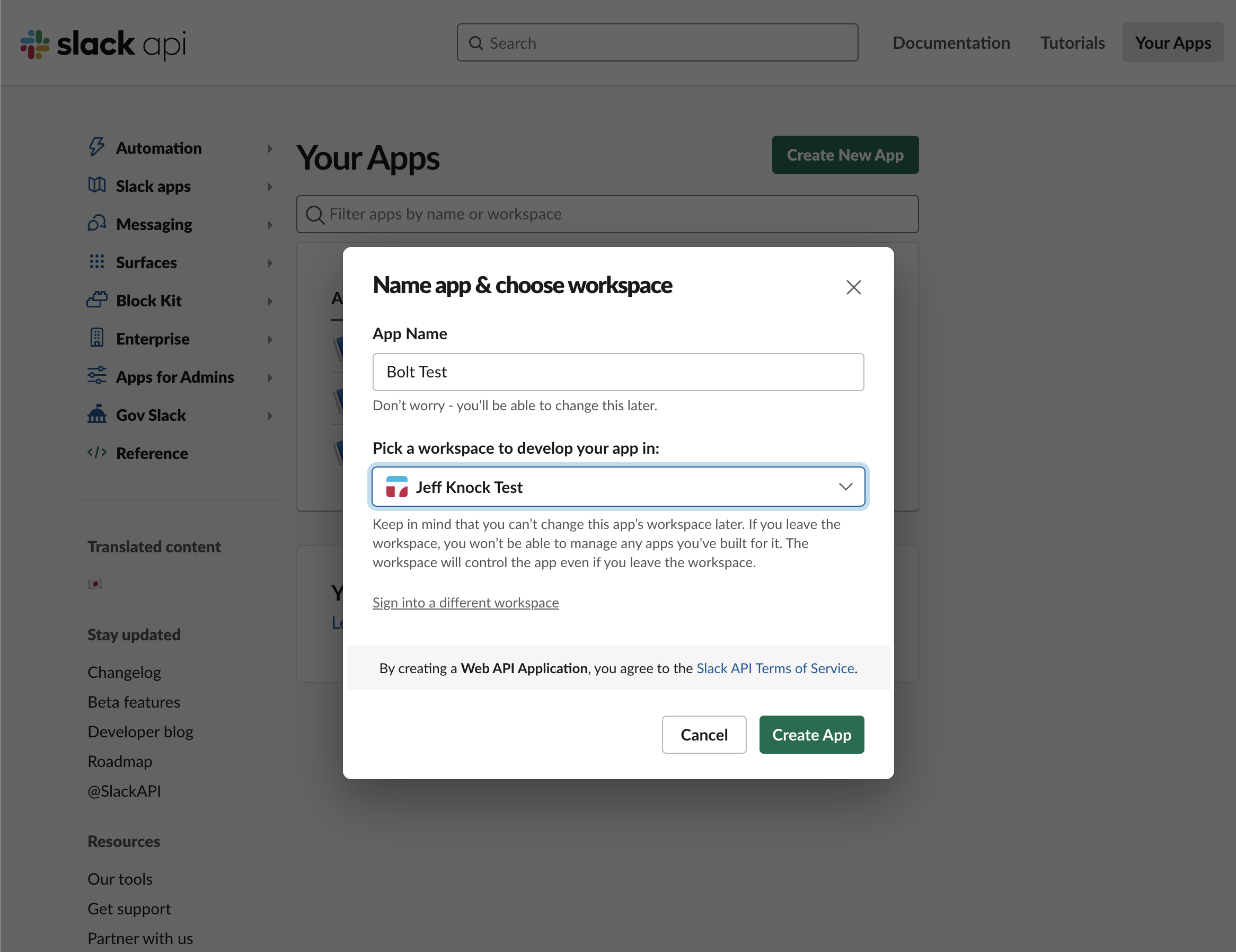This screenshot has height=952, width=1236.
Task: Select the Japanese flag translation icon
Action: 95,584
